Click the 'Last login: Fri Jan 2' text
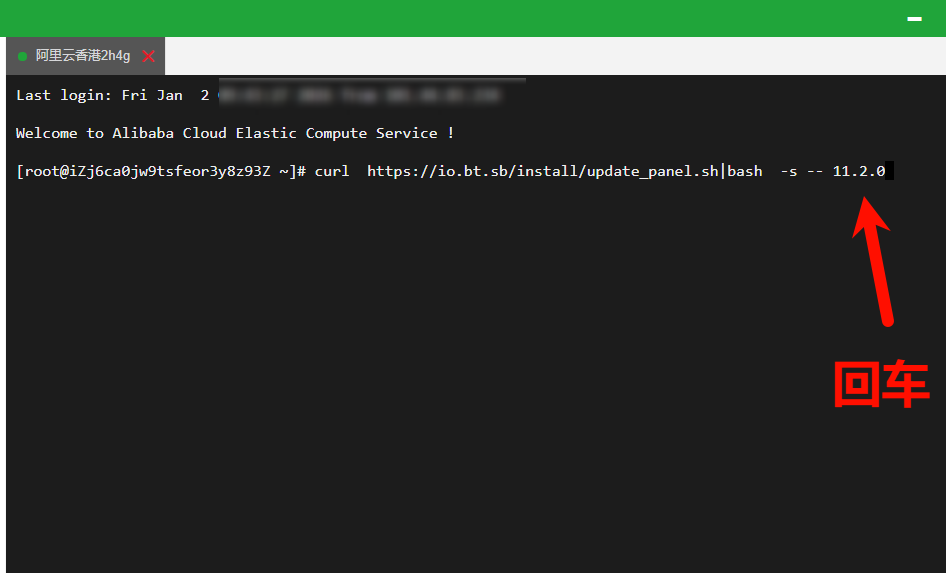 pos(112,96)
